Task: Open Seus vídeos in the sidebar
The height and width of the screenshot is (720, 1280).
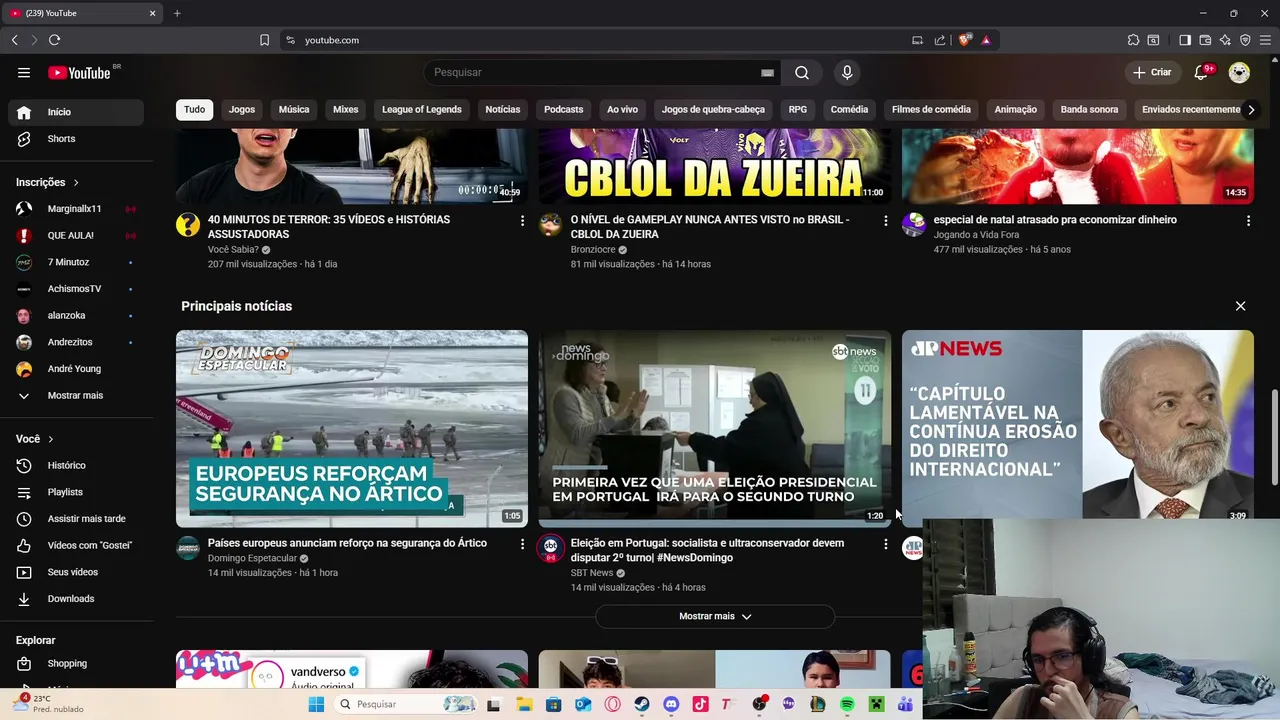Action: coord(76,572)
